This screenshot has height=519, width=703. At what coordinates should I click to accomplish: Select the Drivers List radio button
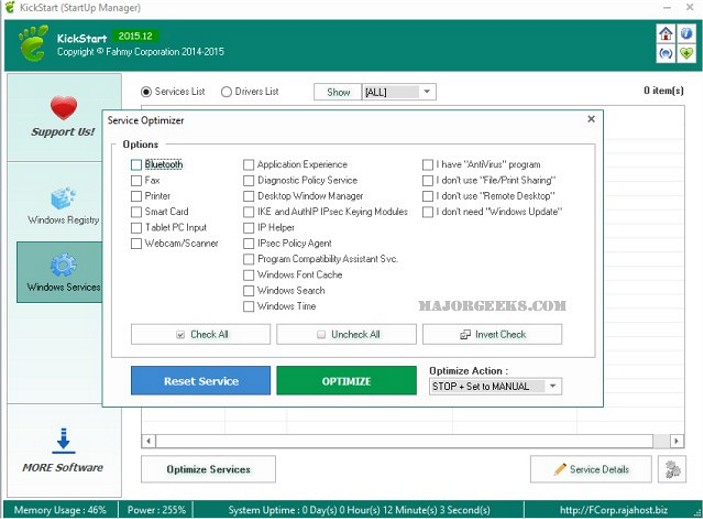tap(226, 92)
